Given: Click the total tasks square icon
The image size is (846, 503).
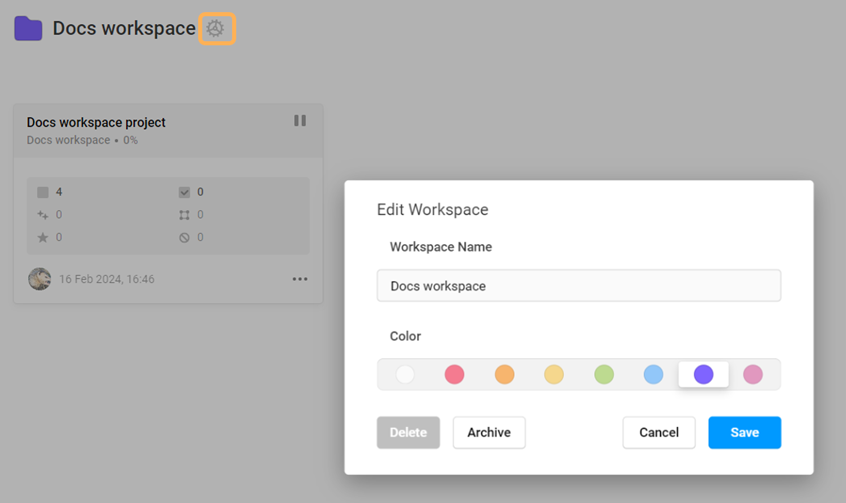Looking at the screenshot, I should [42, 192].
